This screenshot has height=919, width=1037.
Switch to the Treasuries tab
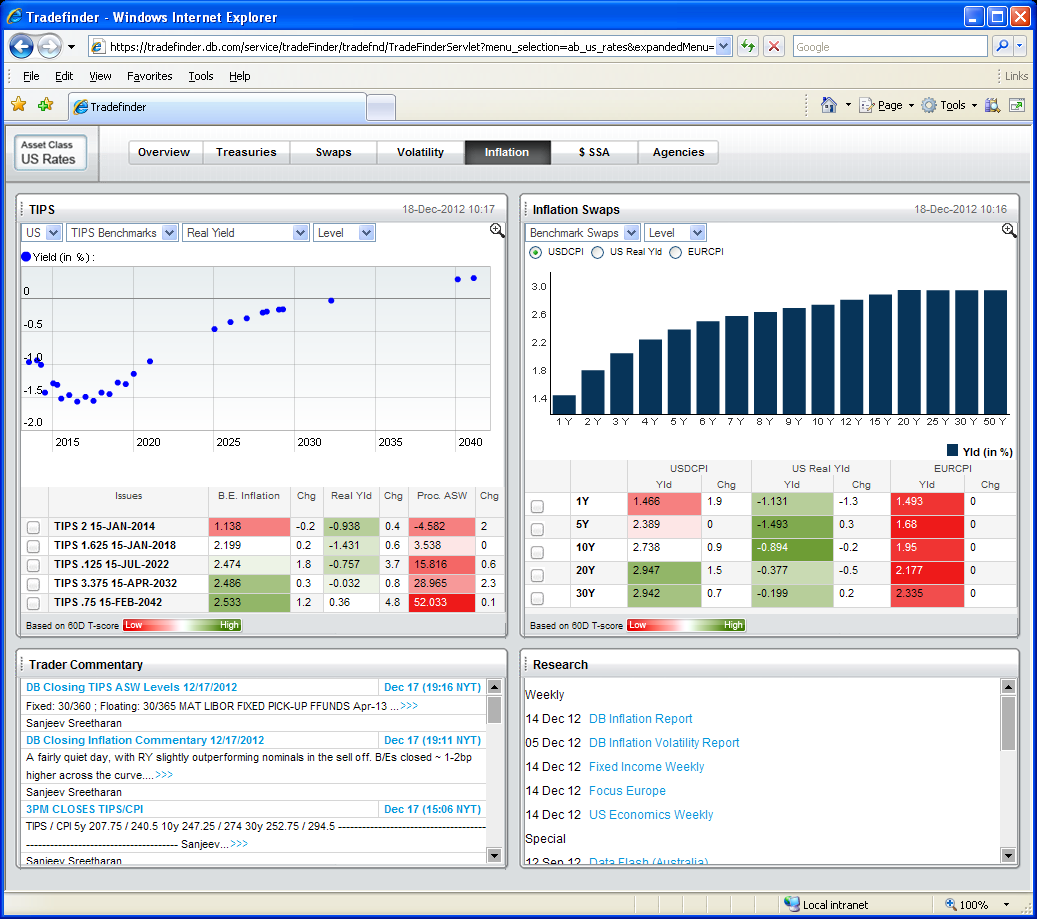246,152
